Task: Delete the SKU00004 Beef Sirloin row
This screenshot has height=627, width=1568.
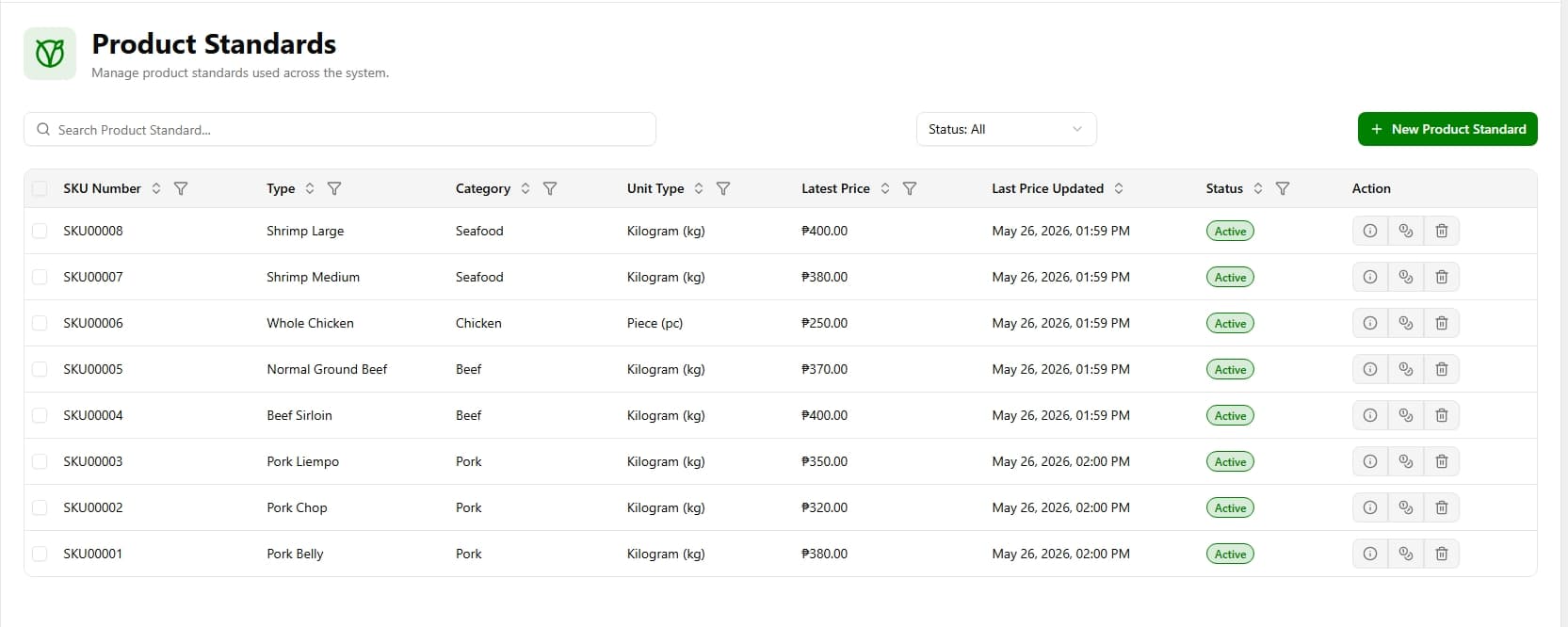Action: [1442, 415]
